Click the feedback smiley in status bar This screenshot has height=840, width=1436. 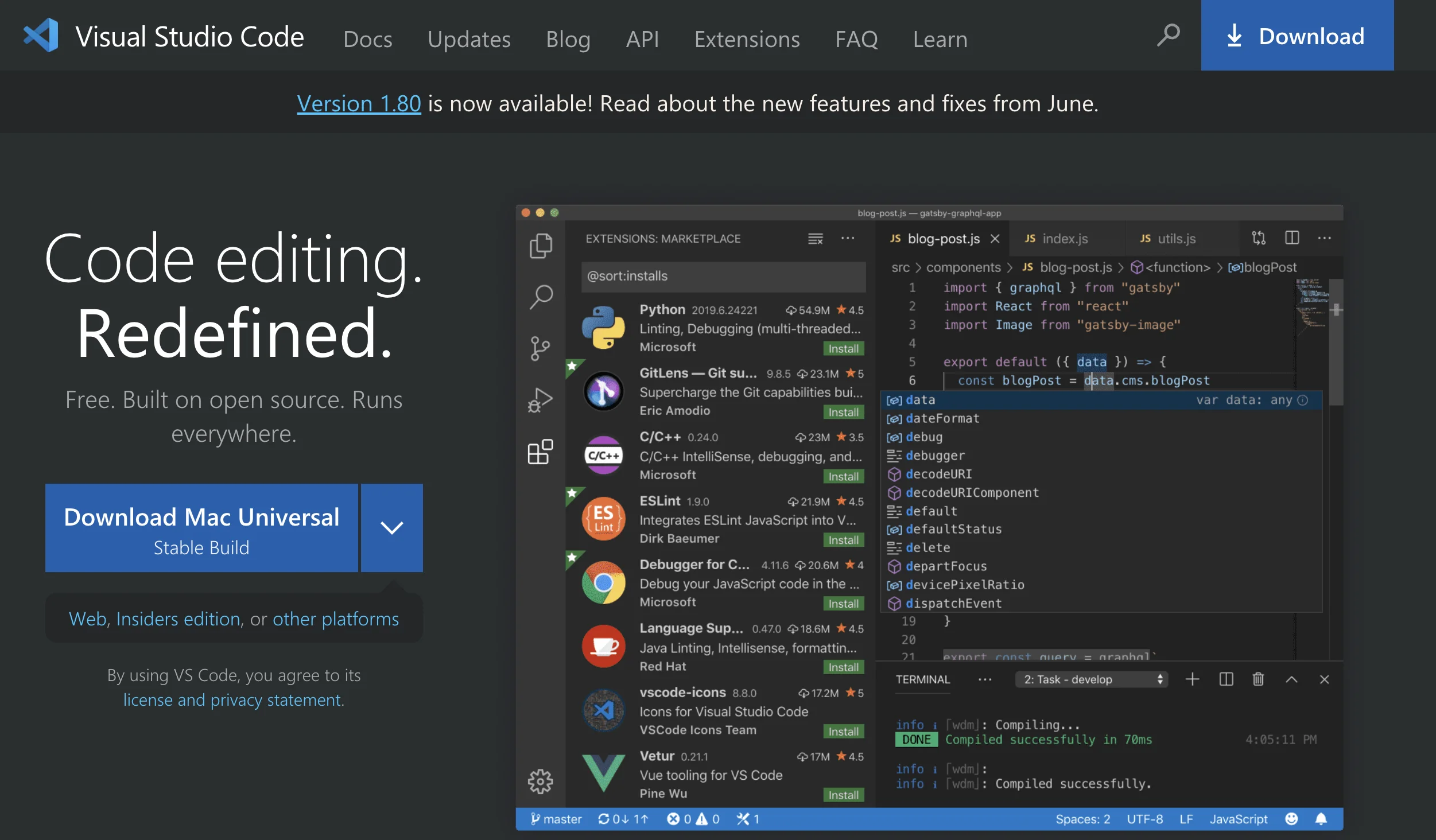pyautogui.click(x=1291, y=819)
